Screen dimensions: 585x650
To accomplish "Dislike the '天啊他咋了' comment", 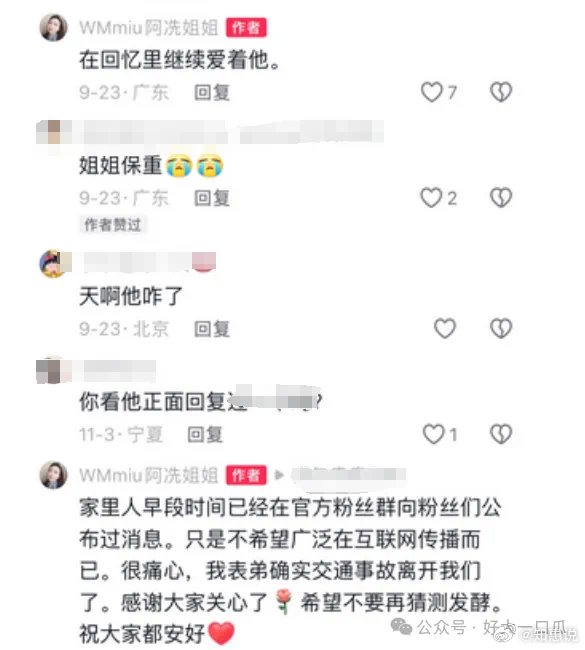I will tap(501, 328).
